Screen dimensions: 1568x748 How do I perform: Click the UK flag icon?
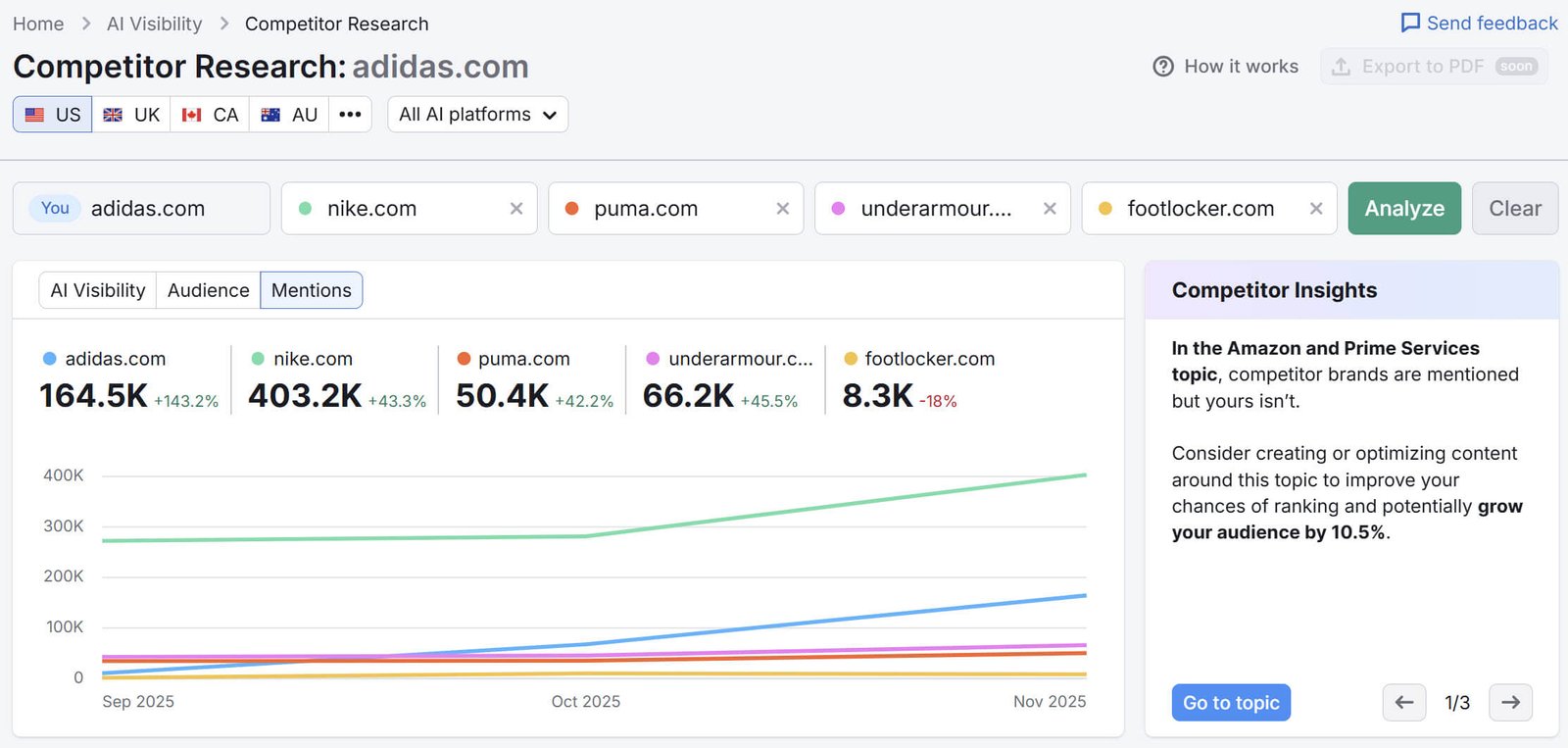(113, 115)
